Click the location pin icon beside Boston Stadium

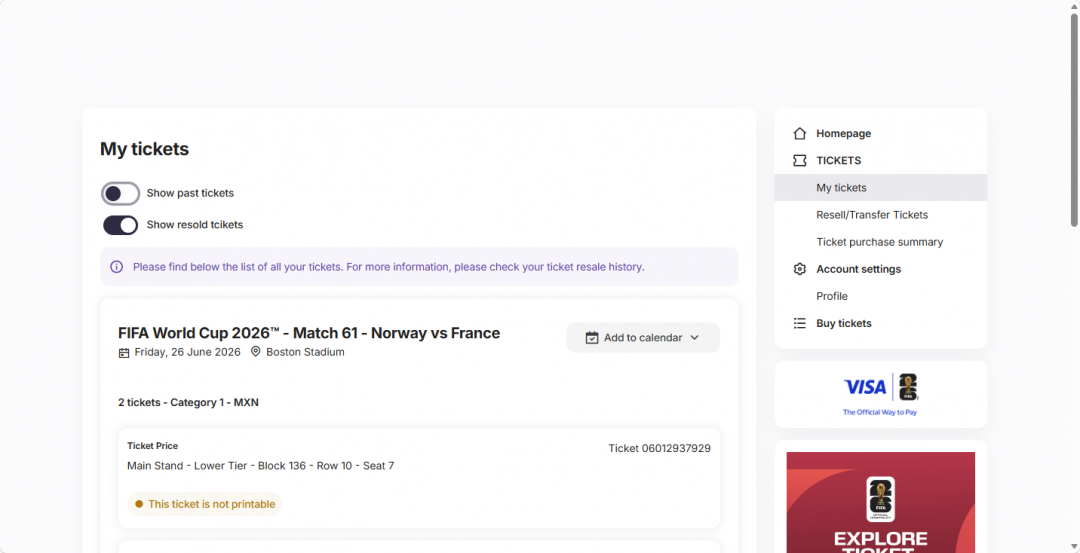click(x=256, y=352)
